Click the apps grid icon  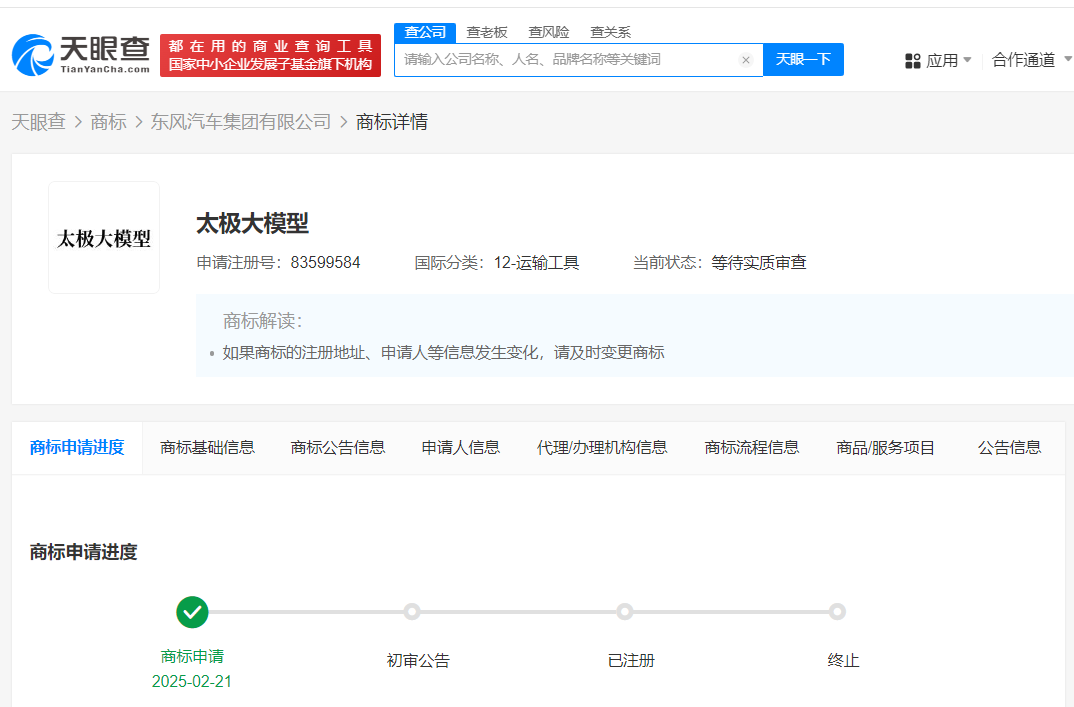point(912,61)
